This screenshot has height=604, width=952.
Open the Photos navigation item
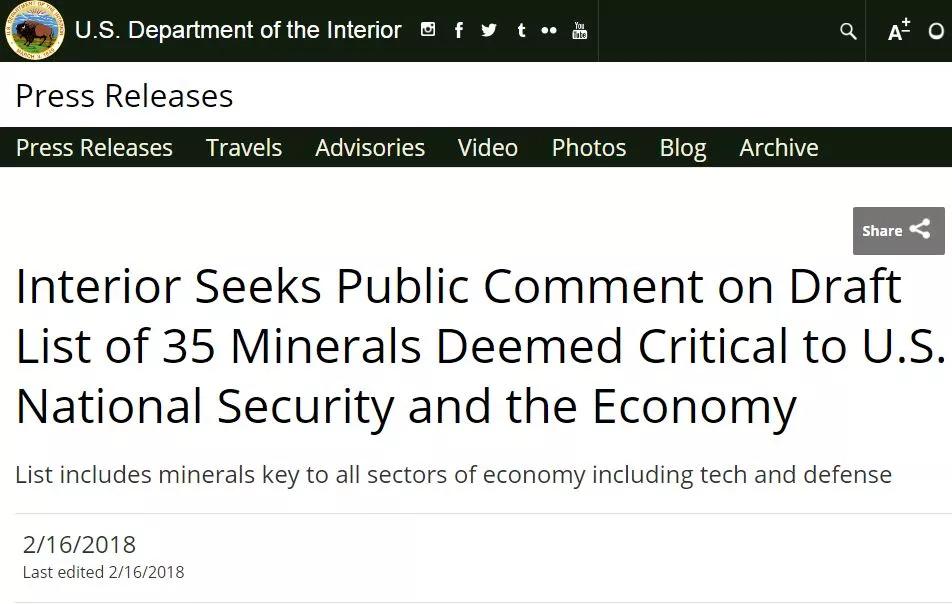(589, 148)
